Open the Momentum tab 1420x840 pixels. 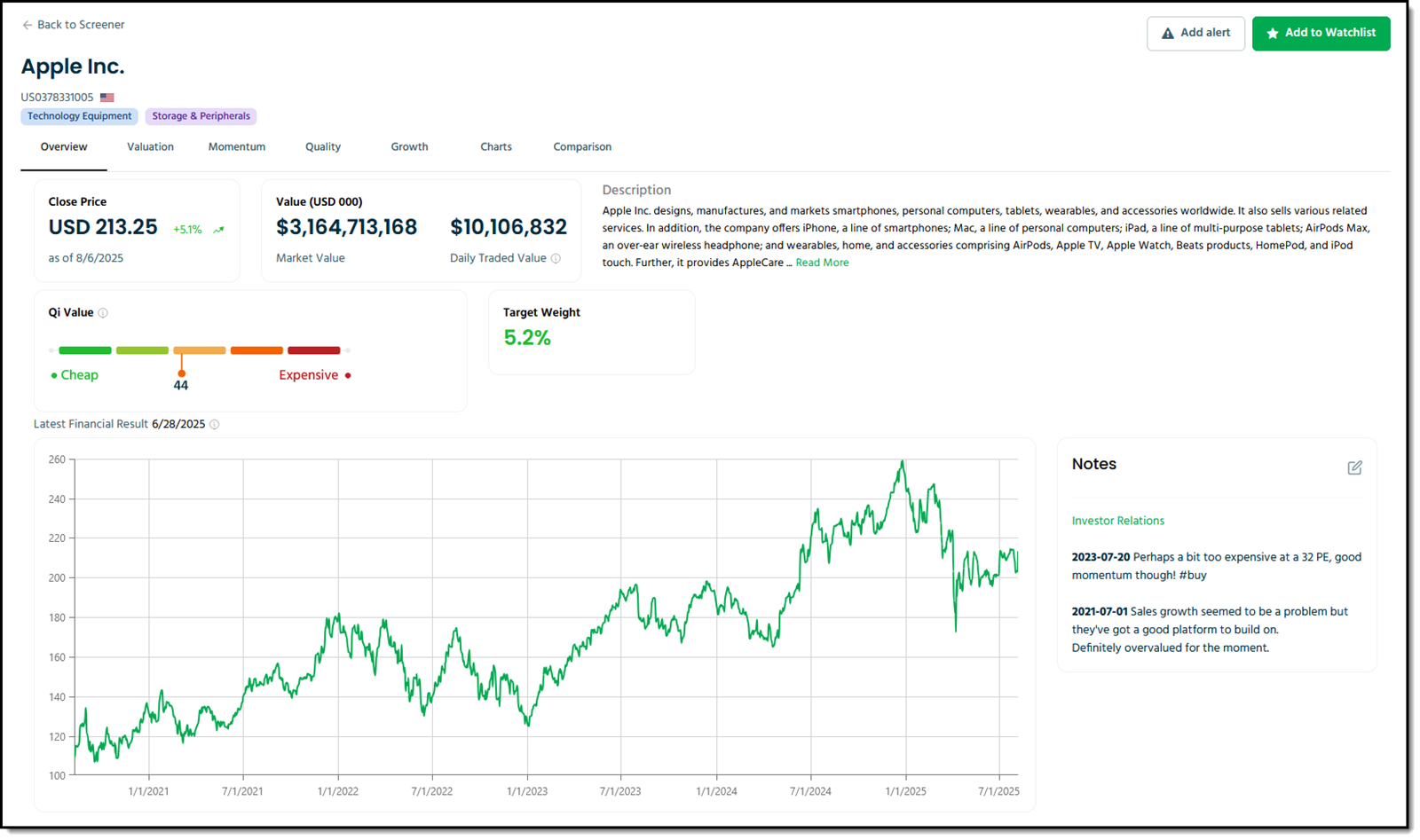237,147
